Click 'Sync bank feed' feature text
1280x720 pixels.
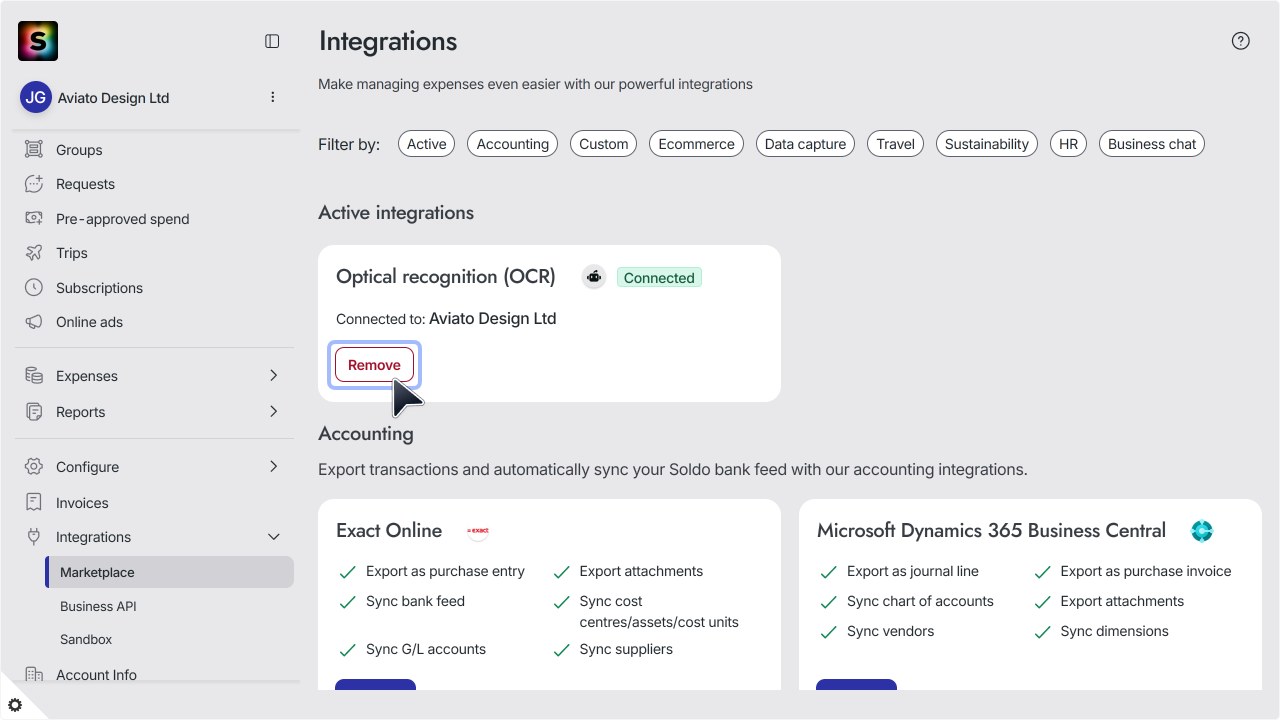click(415, 601)
